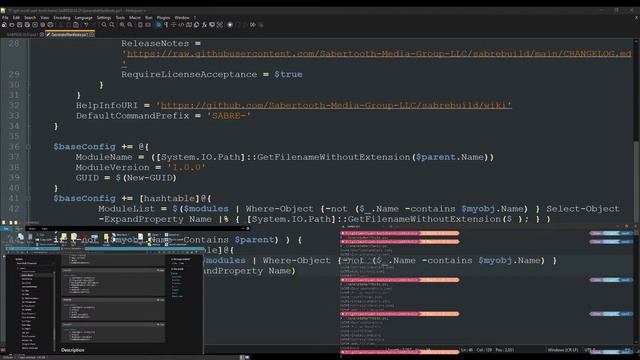
Task: Toggle synchronized vertical scrolling icon
Action: coord(140,25)
